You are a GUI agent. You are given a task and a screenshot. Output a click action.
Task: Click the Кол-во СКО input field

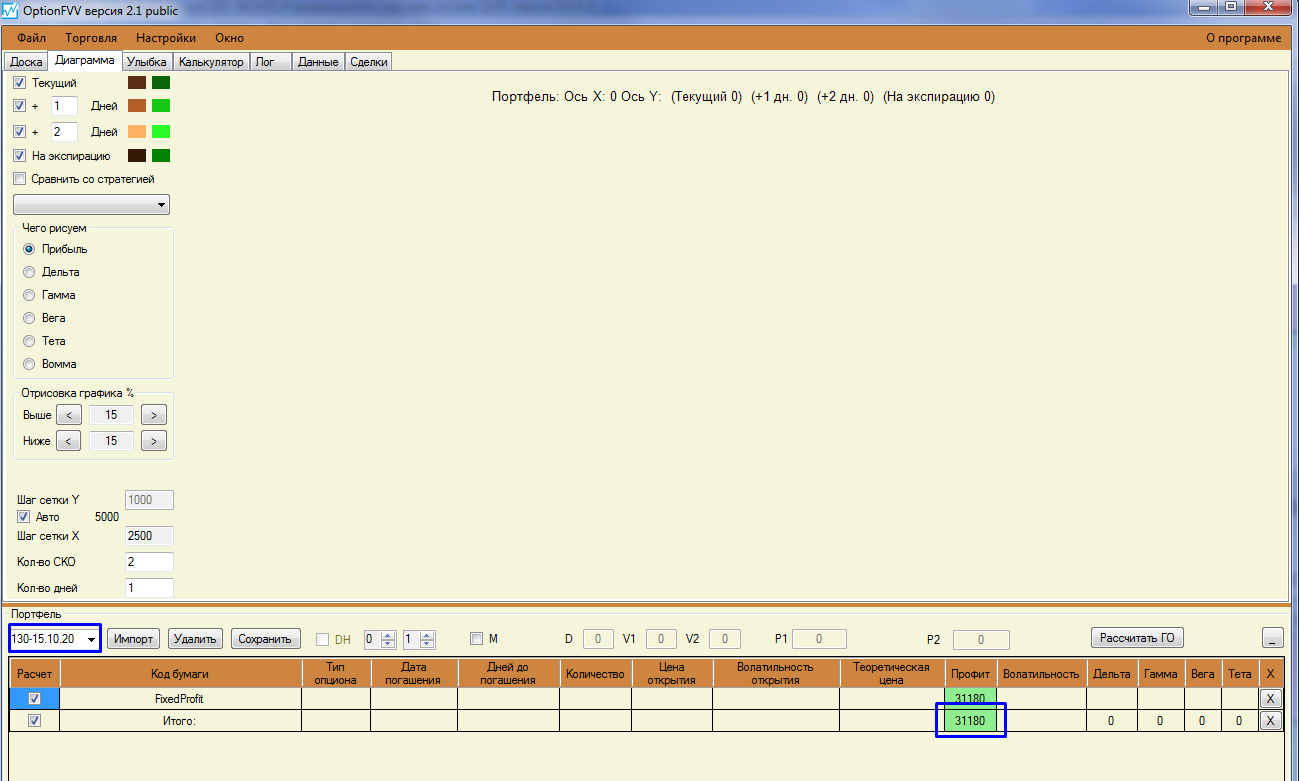[149, 562]
